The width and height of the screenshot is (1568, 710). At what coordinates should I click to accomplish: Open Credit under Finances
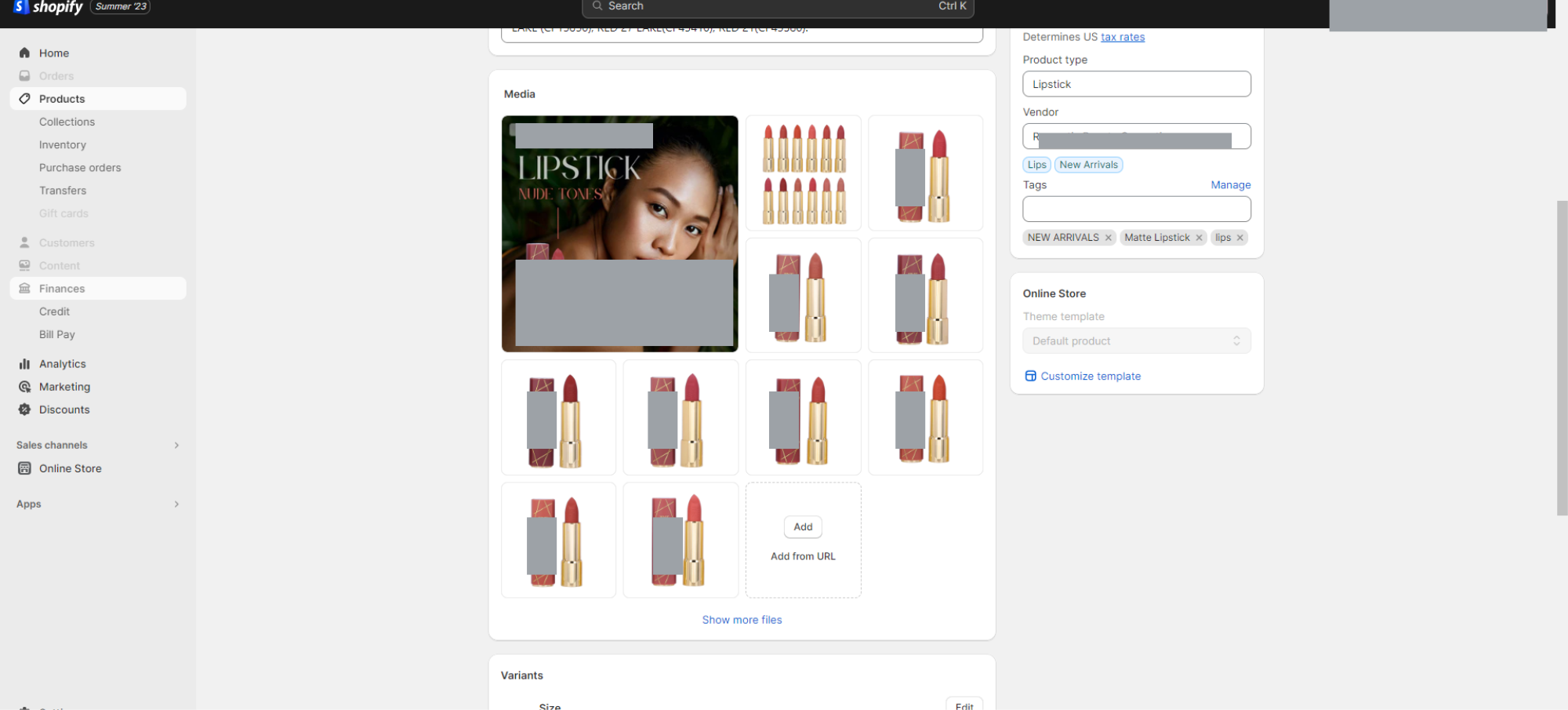tap(54, 311)
